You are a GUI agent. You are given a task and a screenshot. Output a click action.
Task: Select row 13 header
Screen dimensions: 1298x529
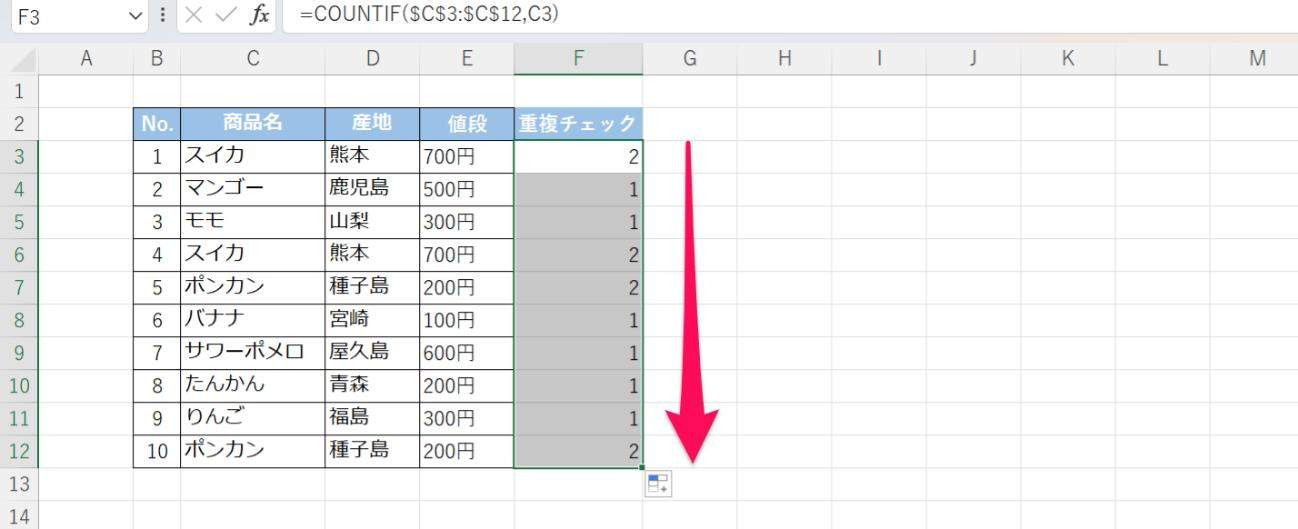click(x=19, y=484)
